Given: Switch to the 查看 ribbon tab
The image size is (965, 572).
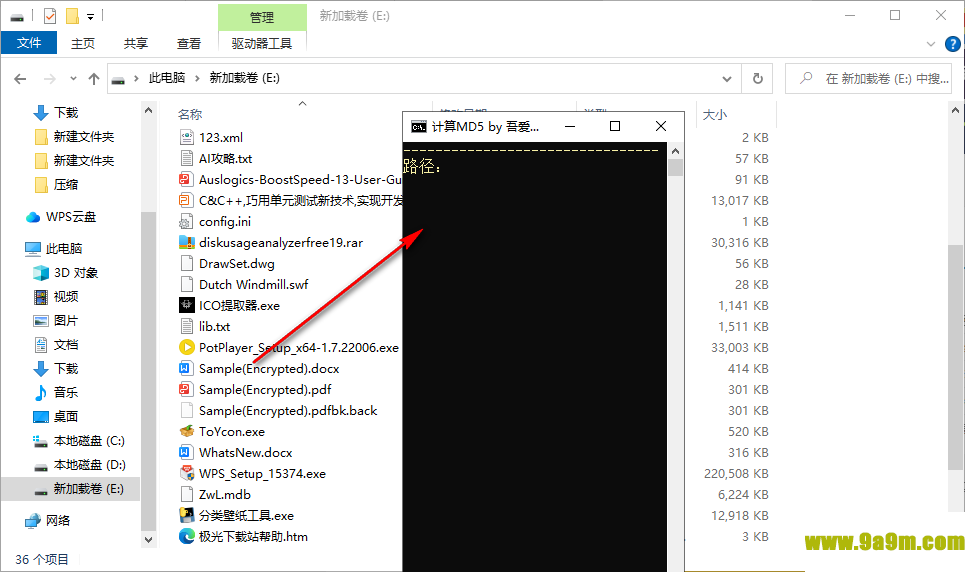Looking at the screenshot, I should (x=189, y=43).
